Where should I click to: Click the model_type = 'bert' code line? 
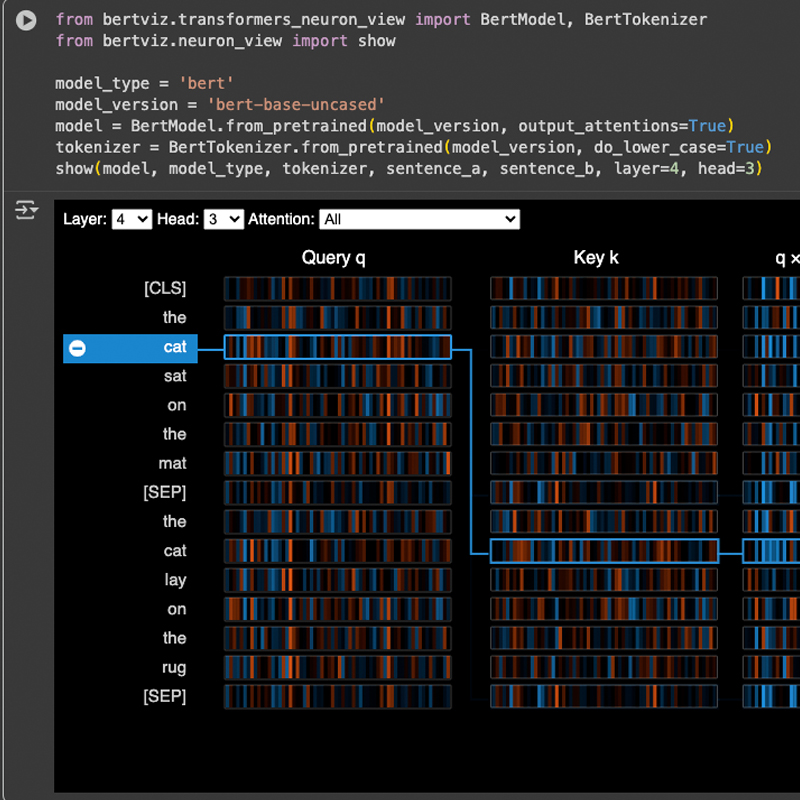pyautogui.click(x=144, y=83)
